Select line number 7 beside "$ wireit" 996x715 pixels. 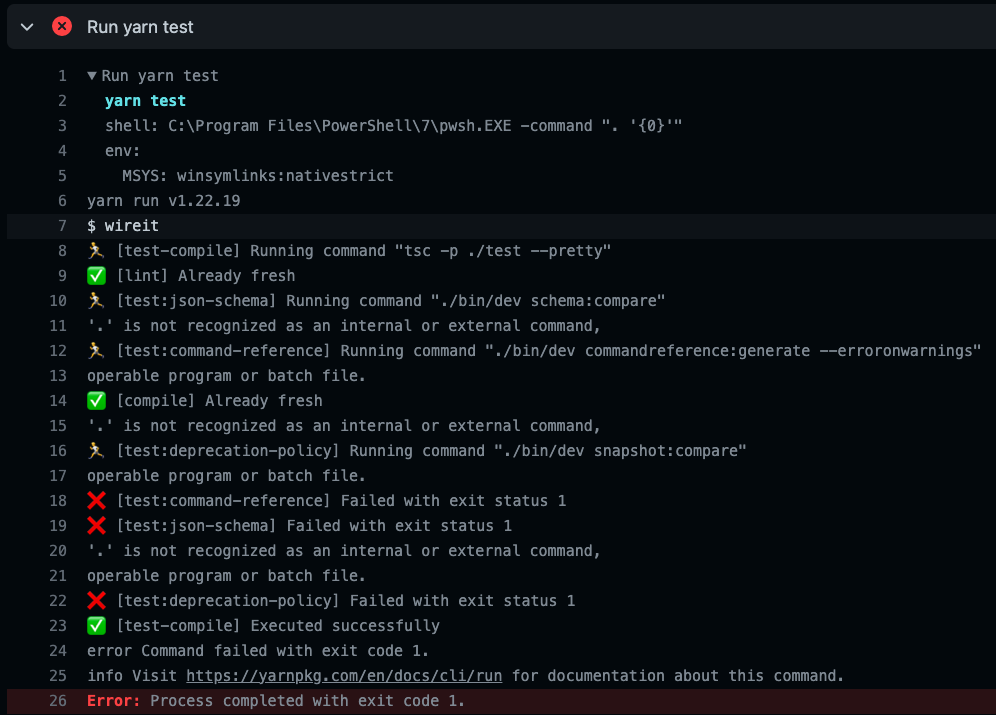pyautogui.click(x=62, y=225)
